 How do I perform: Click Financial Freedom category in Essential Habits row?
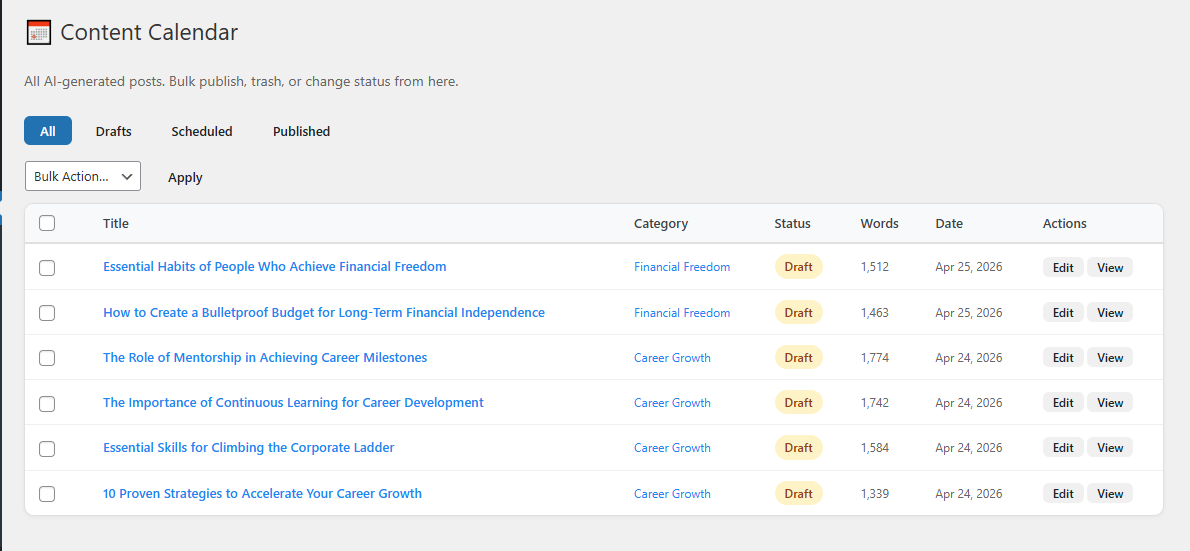pos(682,267)
